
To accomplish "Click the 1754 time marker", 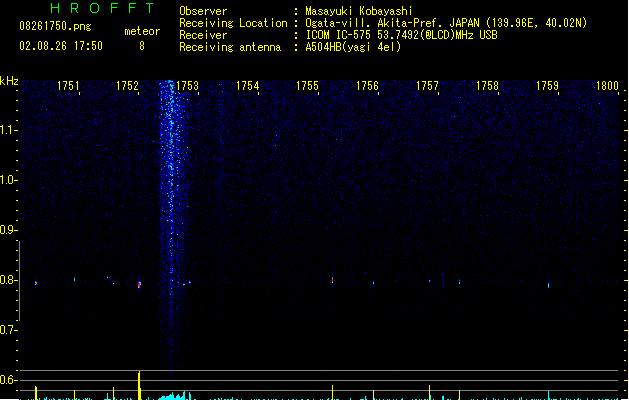I will (x=248, y=86).
